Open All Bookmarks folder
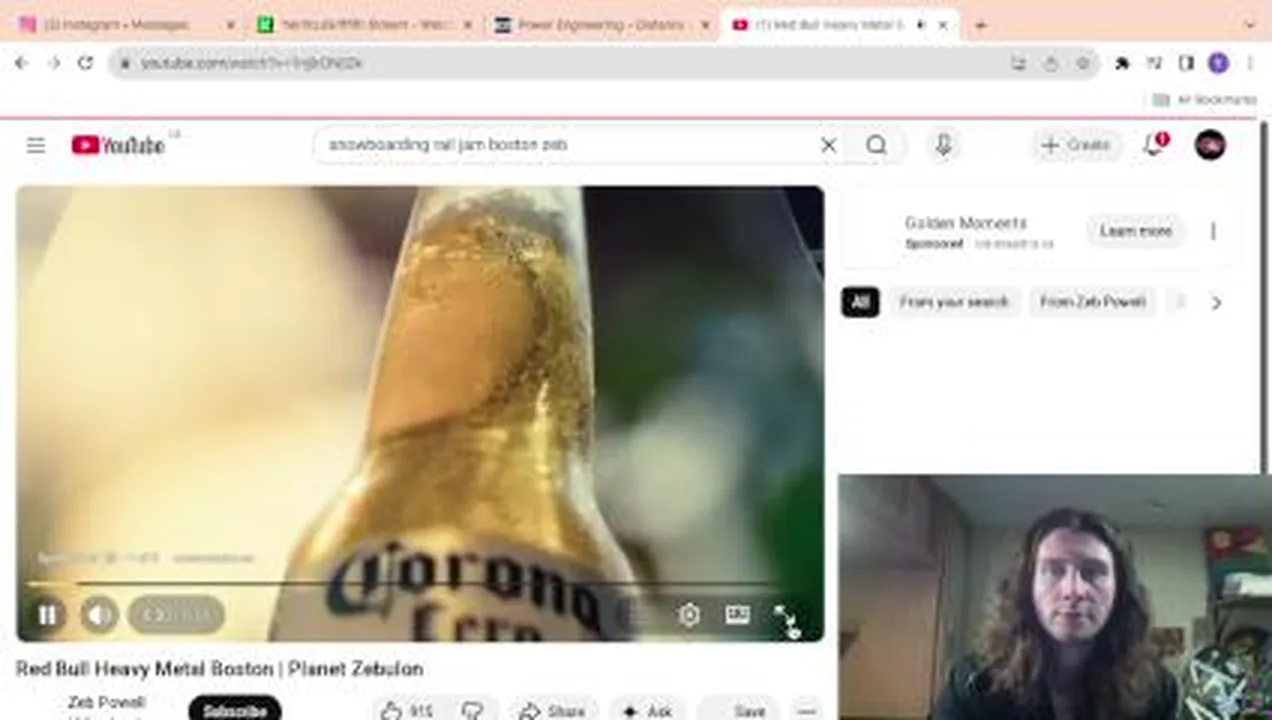This screenshot has height=720, width=1272. click(x=1205, y=100)
